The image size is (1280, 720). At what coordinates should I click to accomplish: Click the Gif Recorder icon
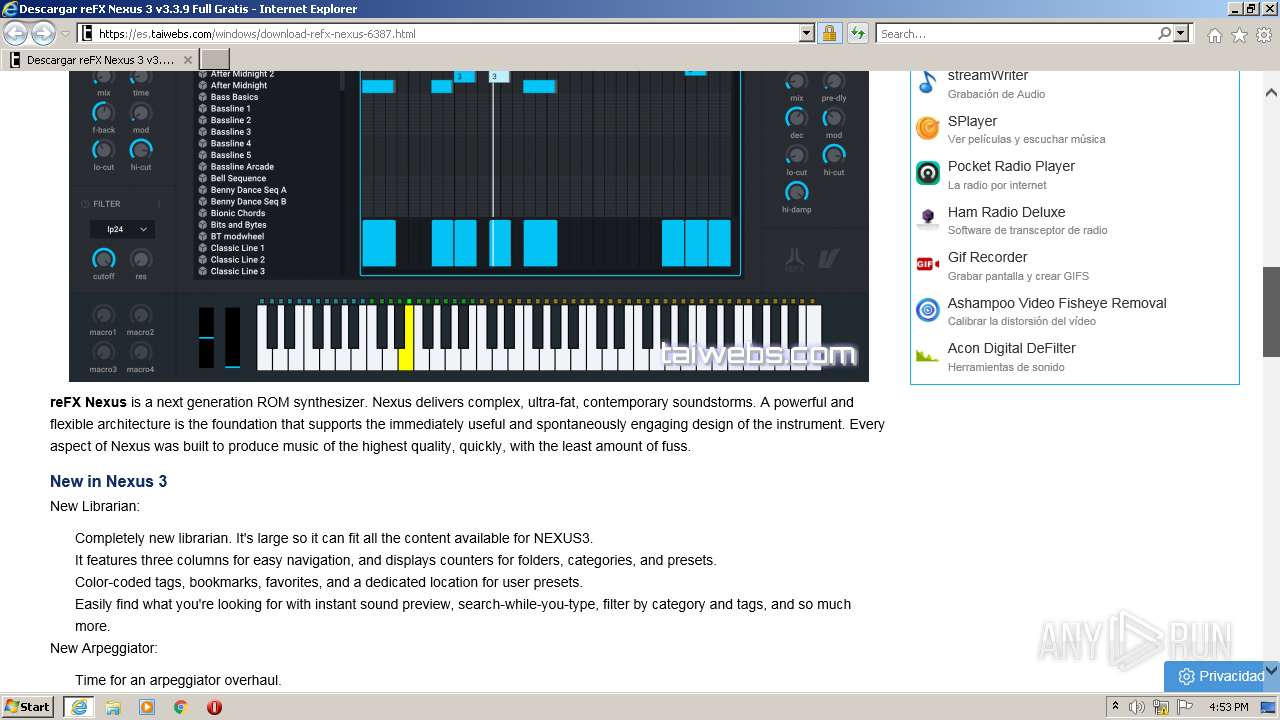click(x=928, y=264)
